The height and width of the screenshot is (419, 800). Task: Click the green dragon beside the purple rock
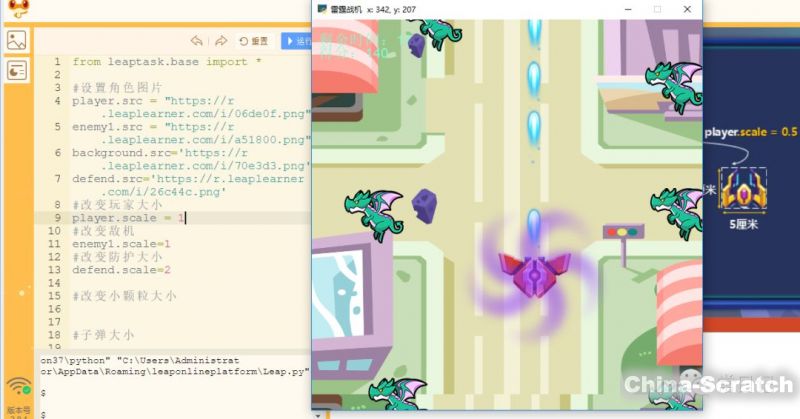(380, 209)
